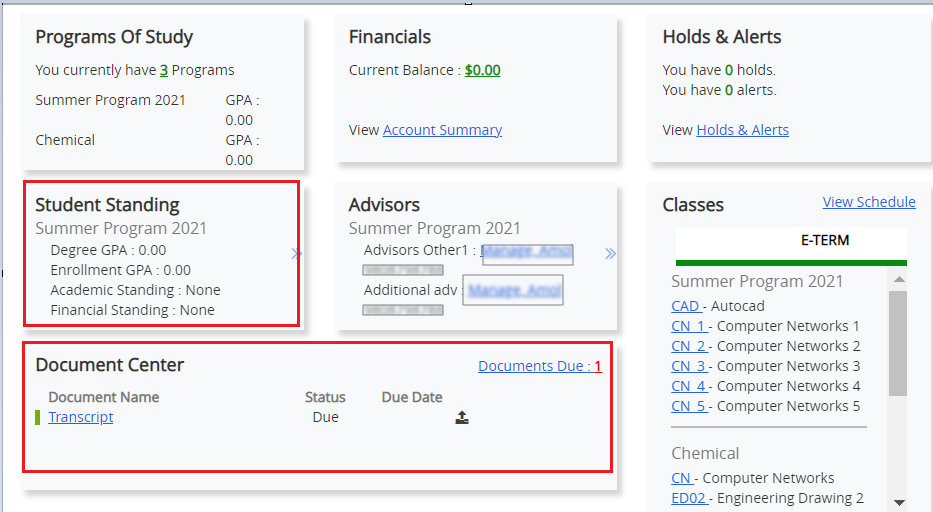Click the Additional adv advisor name link

tap(512, 291)
